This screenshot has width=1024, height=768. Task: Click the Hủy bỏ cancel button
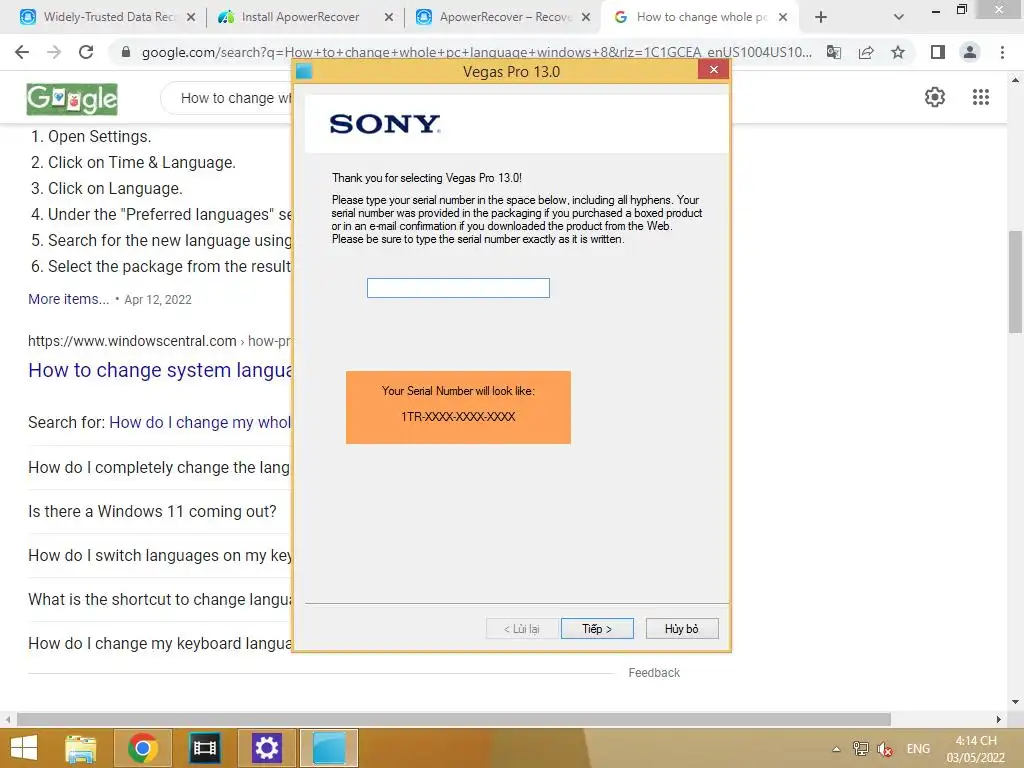[x=682, y=628]
